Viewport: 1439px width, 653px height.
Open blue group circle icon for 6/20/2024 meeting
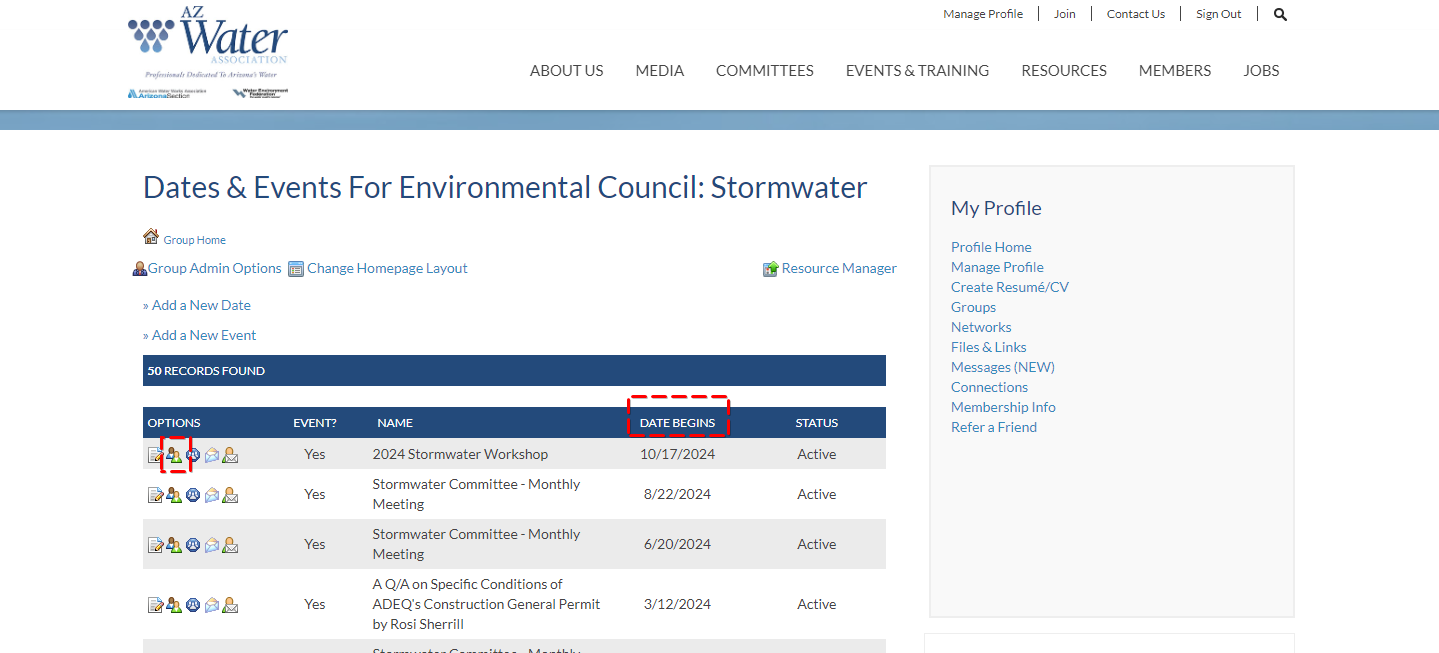pyautogui.click(x=193, y=545)
